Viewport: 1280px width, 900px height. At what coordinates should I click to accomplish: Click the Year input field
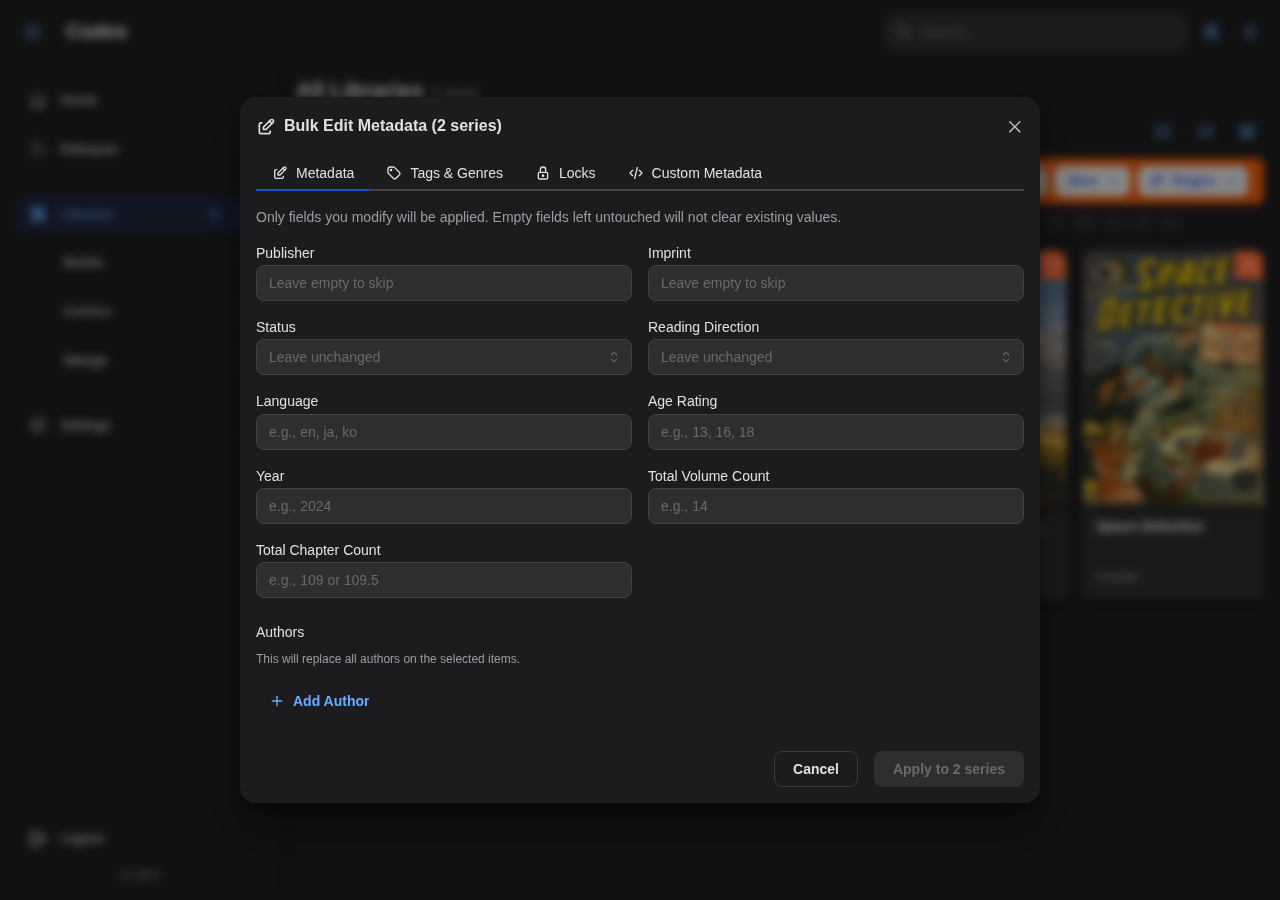pos(444,506)
